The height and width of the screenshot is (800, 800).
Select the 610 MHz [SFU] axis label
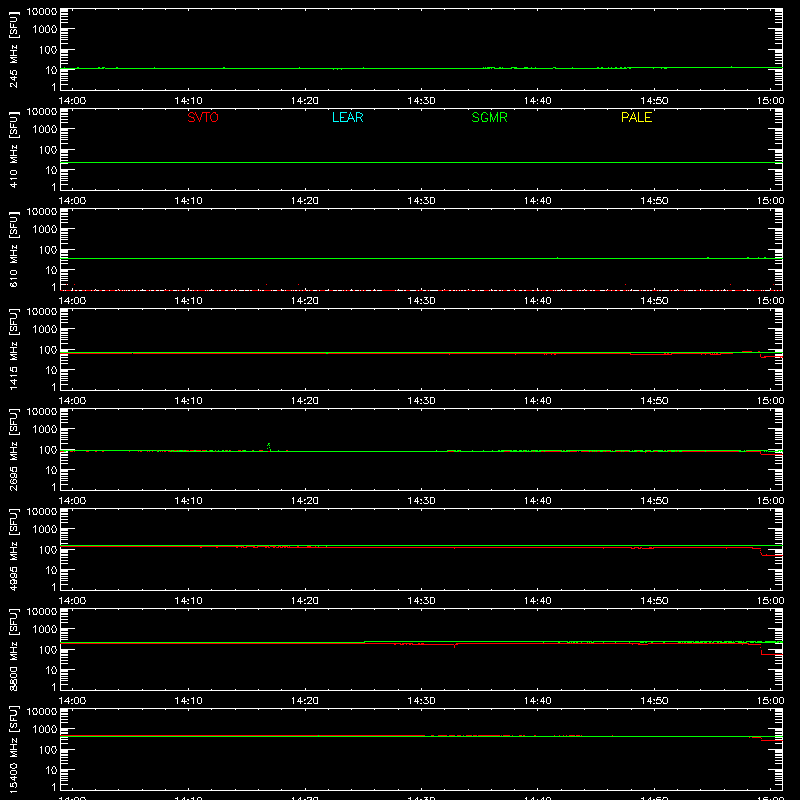click(13, 250)
